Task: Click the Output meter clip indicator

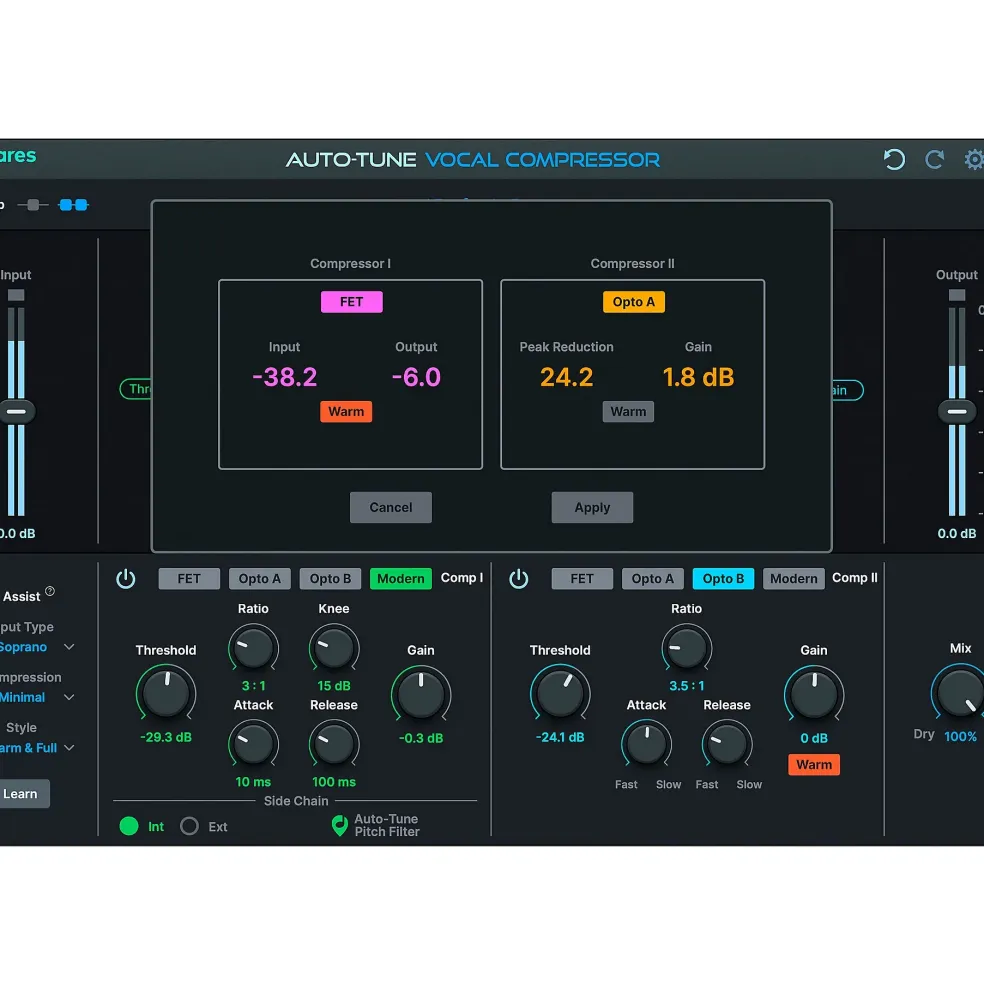Action: (x=957, y=295)
